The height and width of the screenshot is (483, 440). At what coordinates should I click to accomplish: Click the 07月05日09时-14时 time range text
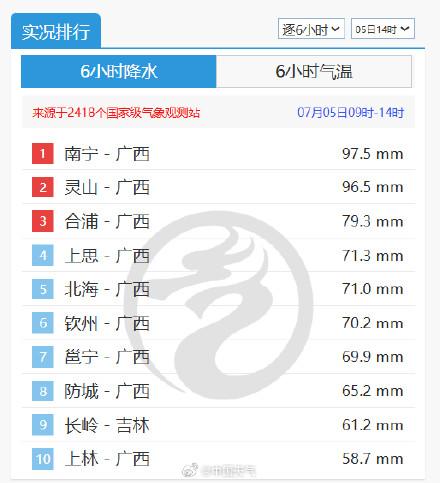coord(351,113)
